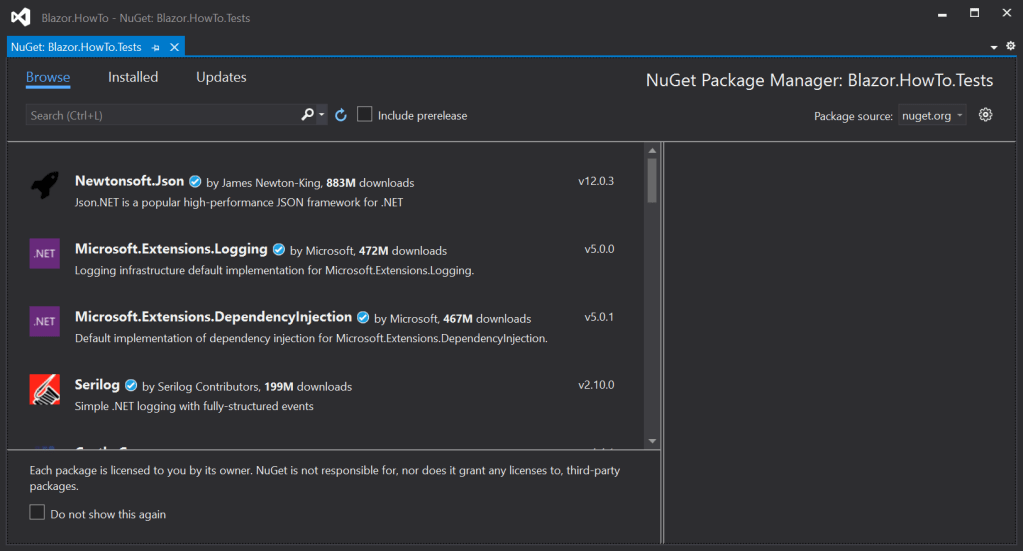Viewport: 1023px width, 551px height.
Task: Click the Serilog package icon
Action: coord(44,389)
